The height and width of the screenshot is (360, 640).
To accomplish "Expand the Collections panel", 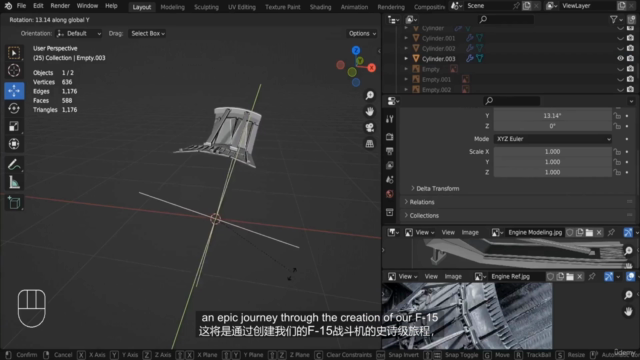I will (x=422, y=216).
